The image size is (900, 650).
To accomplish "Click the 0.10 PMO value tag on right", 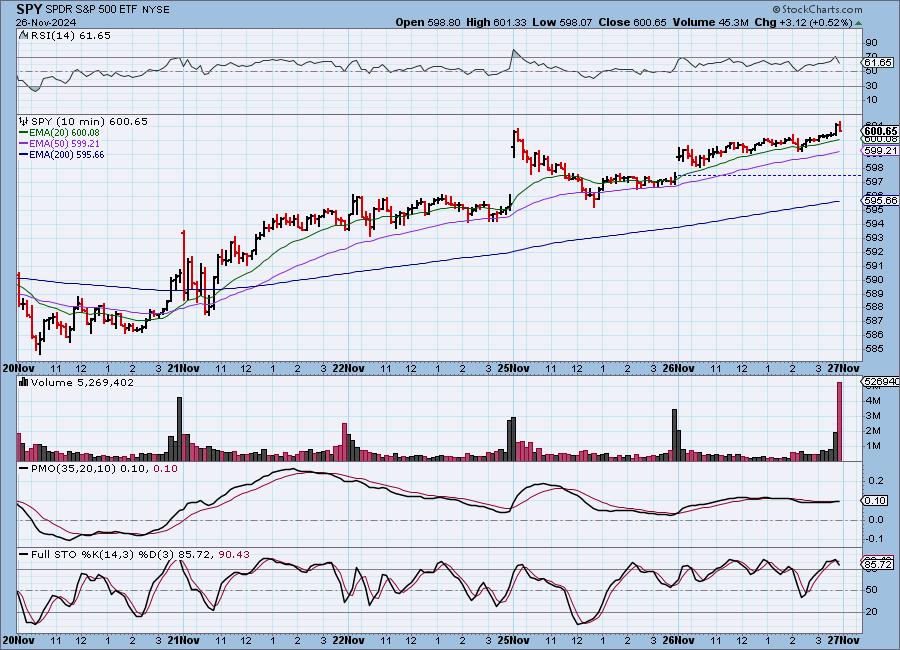I will [875, 501].
